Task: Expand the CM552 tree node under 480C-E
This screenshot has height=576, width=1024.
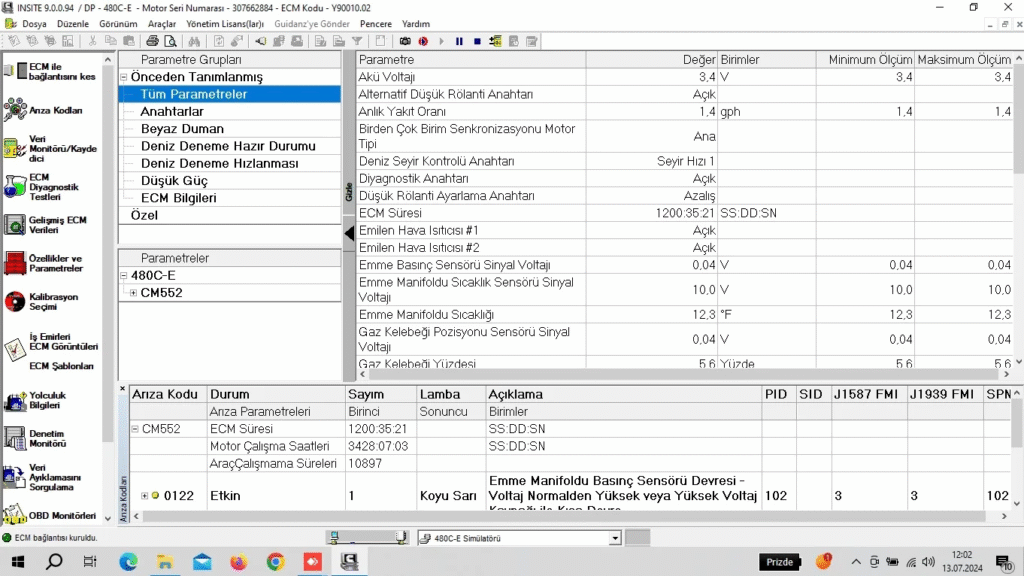Action: tap(134, 293)
